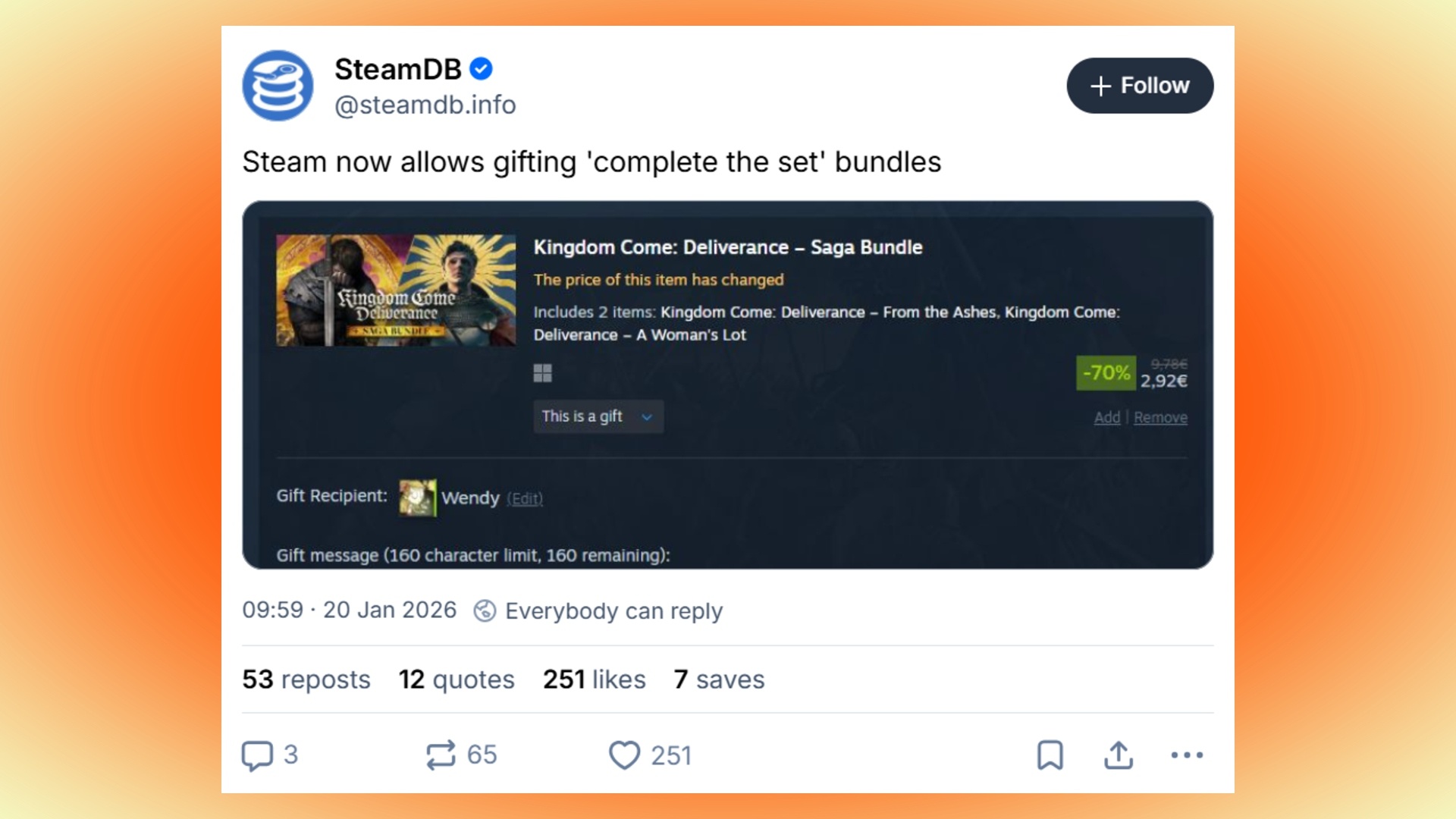Open the reply comment icon

click(257, 755)
